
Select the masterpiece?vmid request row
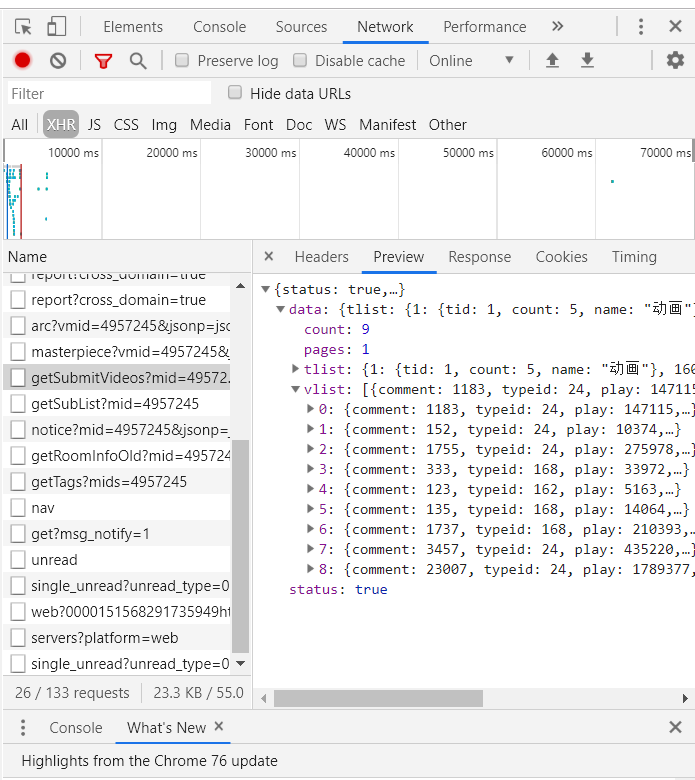point(117,352)
